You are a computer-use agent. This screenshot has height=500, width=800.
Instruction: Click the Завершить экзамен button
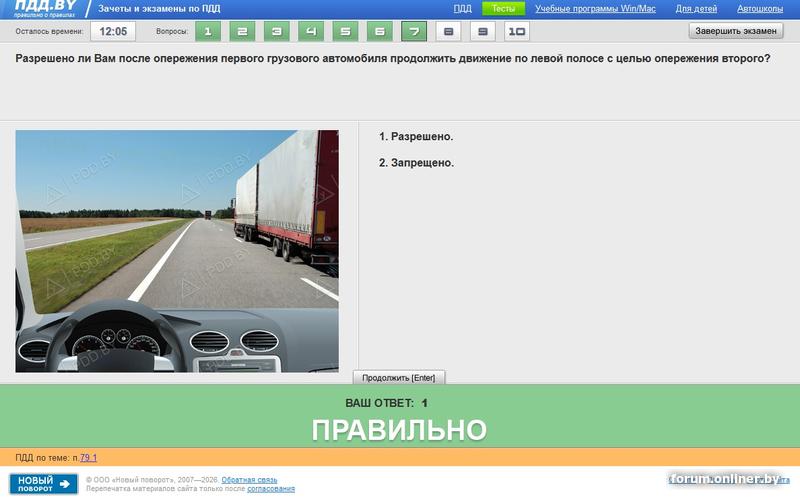pyautogui.click(x=736, y=31)
